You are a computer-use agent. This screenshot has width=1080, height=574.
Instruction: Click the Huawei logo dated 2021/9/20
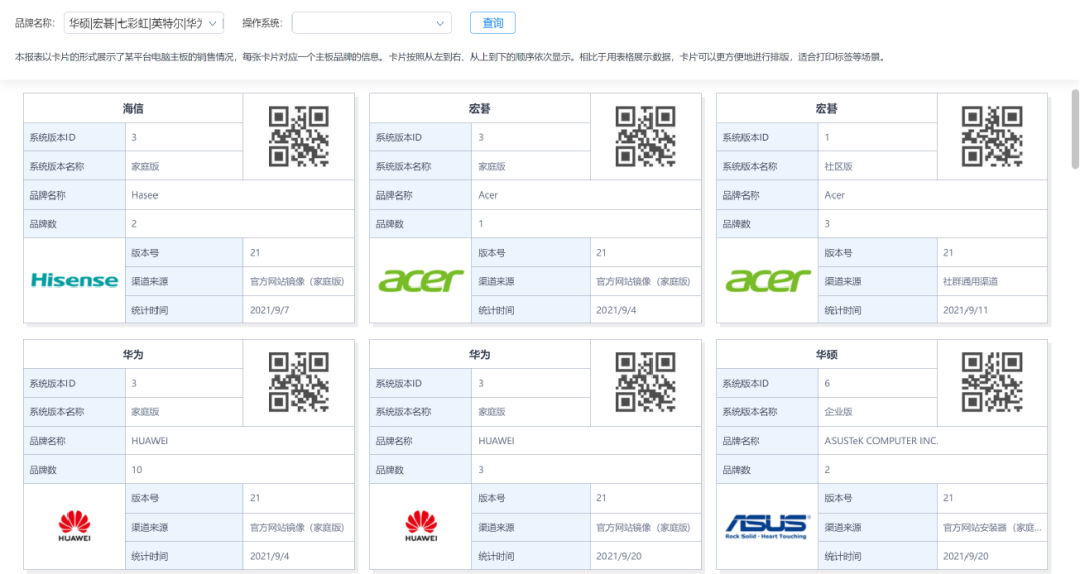[421, 526]
